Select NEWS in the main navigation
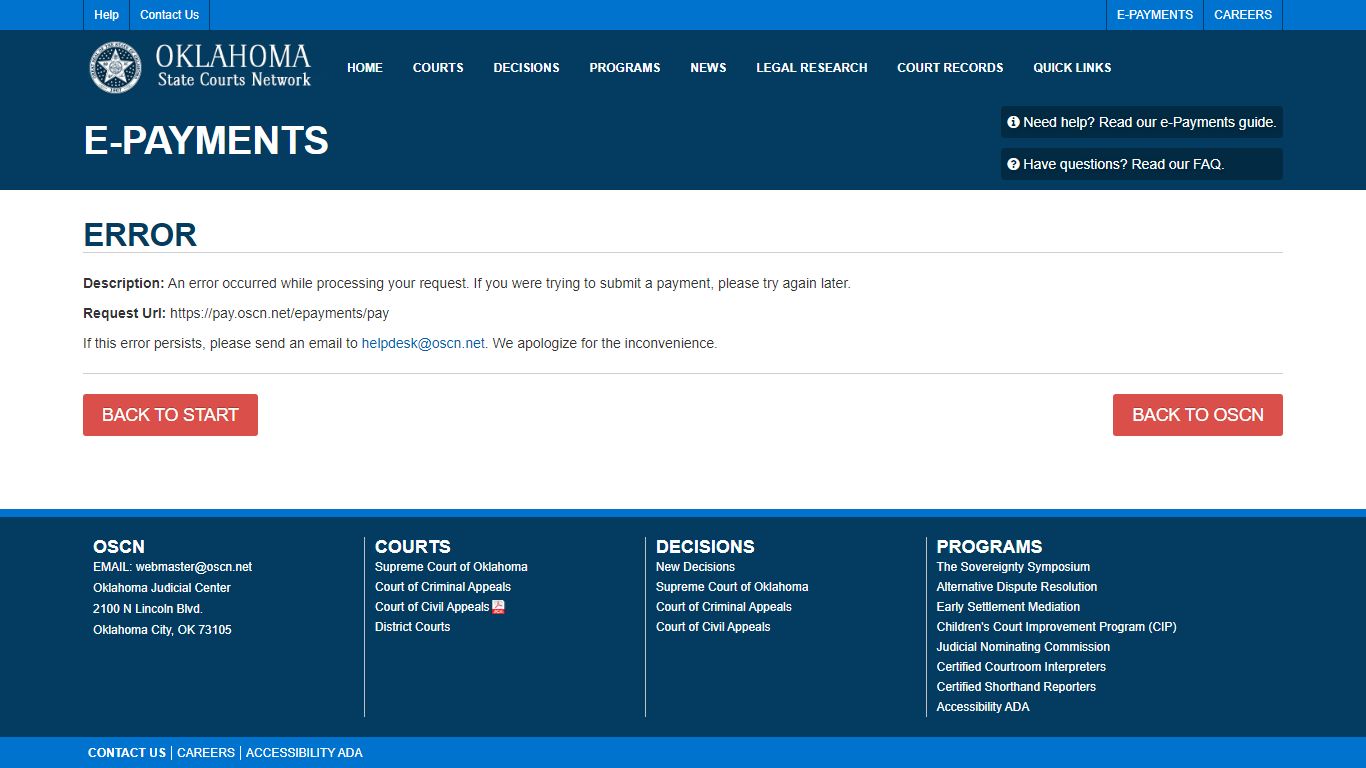The width and height of the screenshot is (1366, 768). point(708,68)
